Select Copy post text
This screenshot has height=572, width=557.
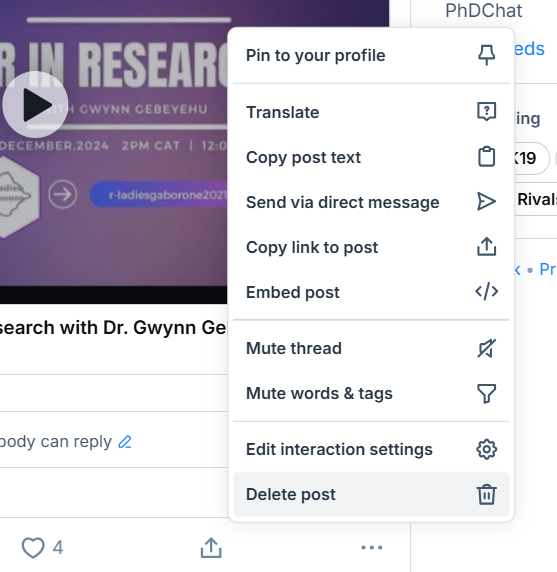click(371, 157)
